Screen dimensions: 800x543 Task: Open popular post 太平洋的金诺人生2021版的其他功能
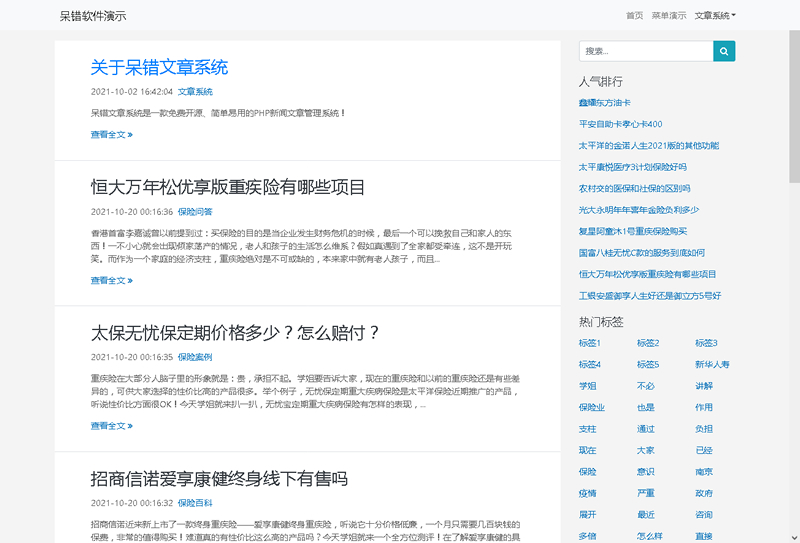pos(649,145)
